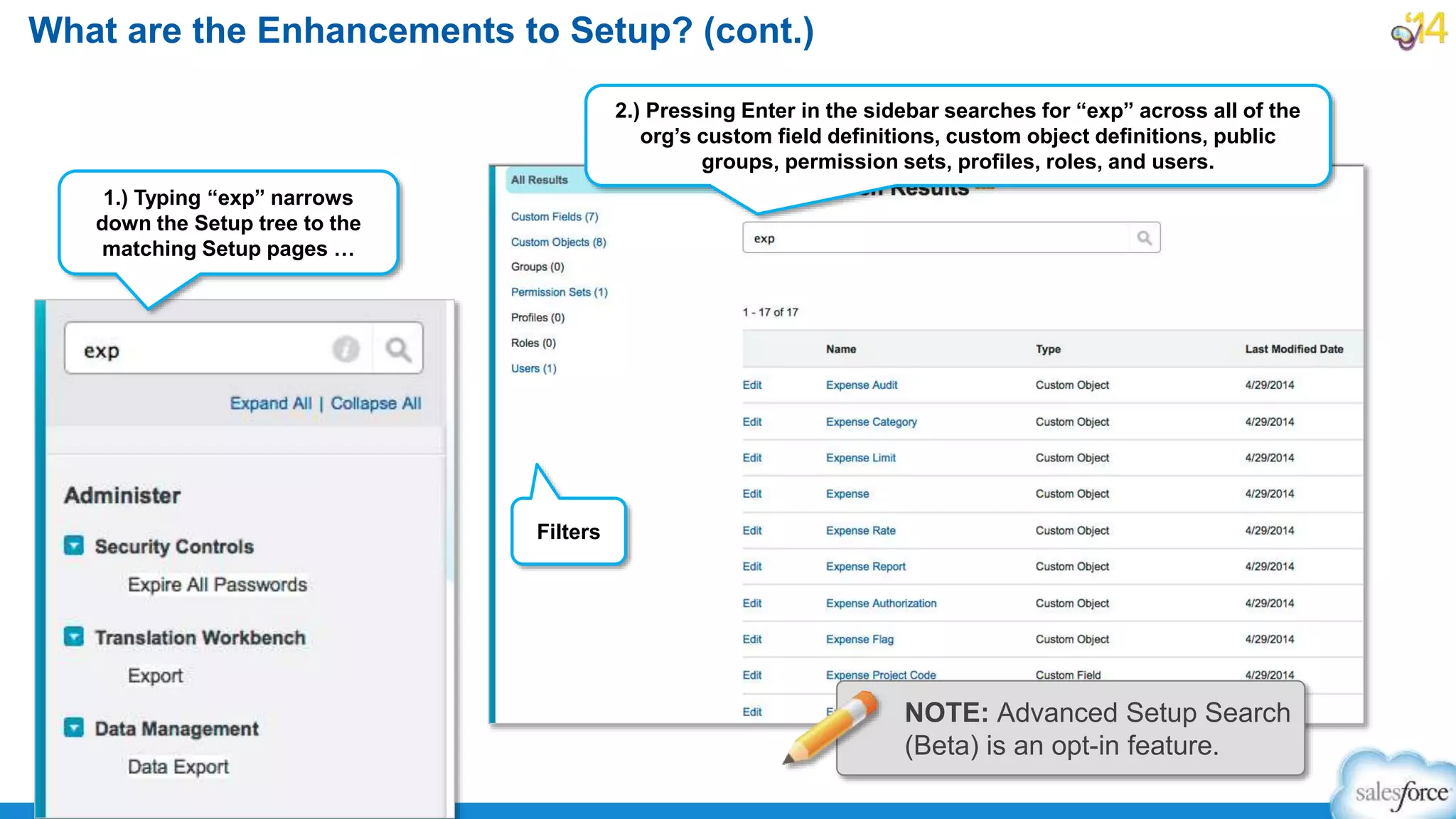Click the sidebar quick find field with exp
Image resolution: width=1456 pixels, height=819 pixels.
243,348
